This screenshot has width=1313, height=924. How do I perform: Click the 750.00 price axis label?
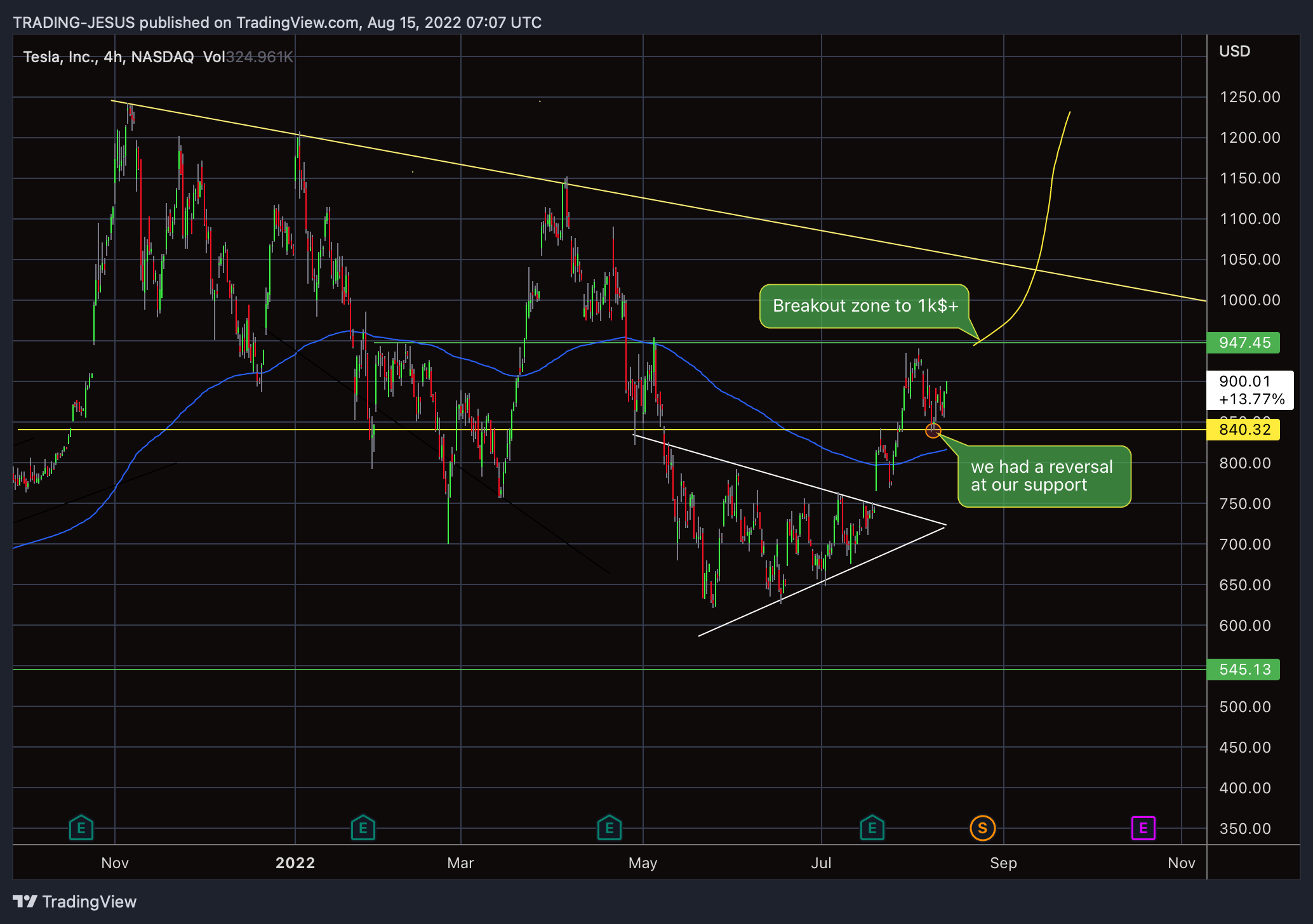[1245, 504]
